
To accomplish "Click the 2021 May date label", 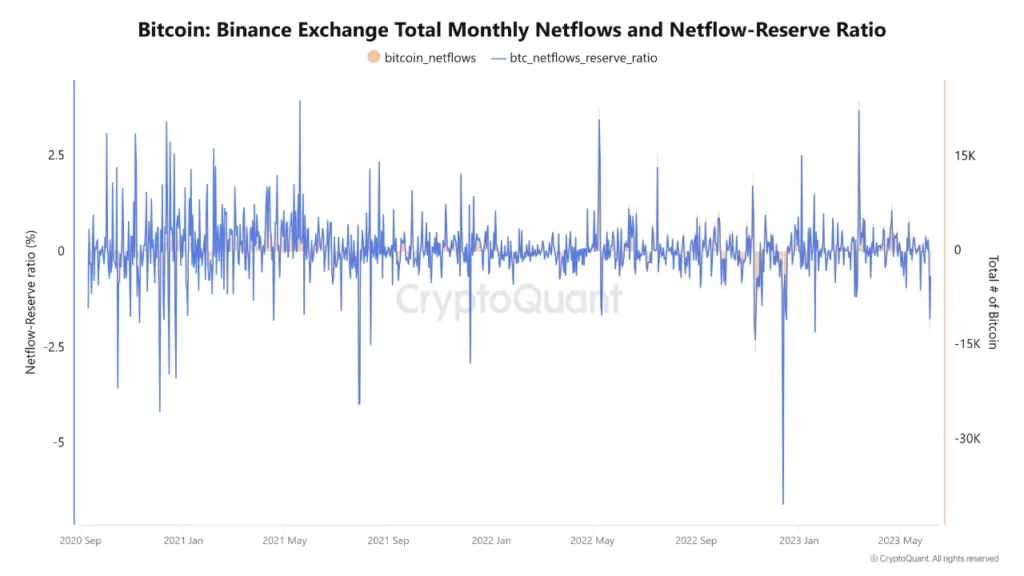I will [x=285, y=540].
